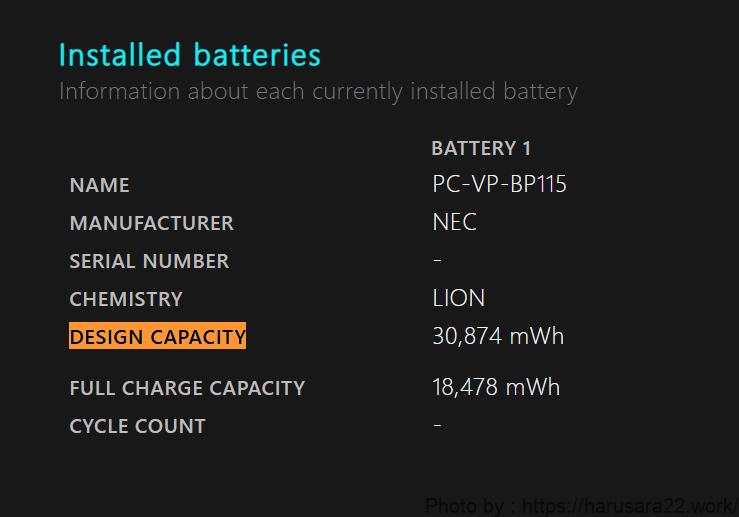This screenshot has height=517, width=739.
Task: Select the MANUFACTURER row label
Action: pyautogui.click(x=151, y=223)
